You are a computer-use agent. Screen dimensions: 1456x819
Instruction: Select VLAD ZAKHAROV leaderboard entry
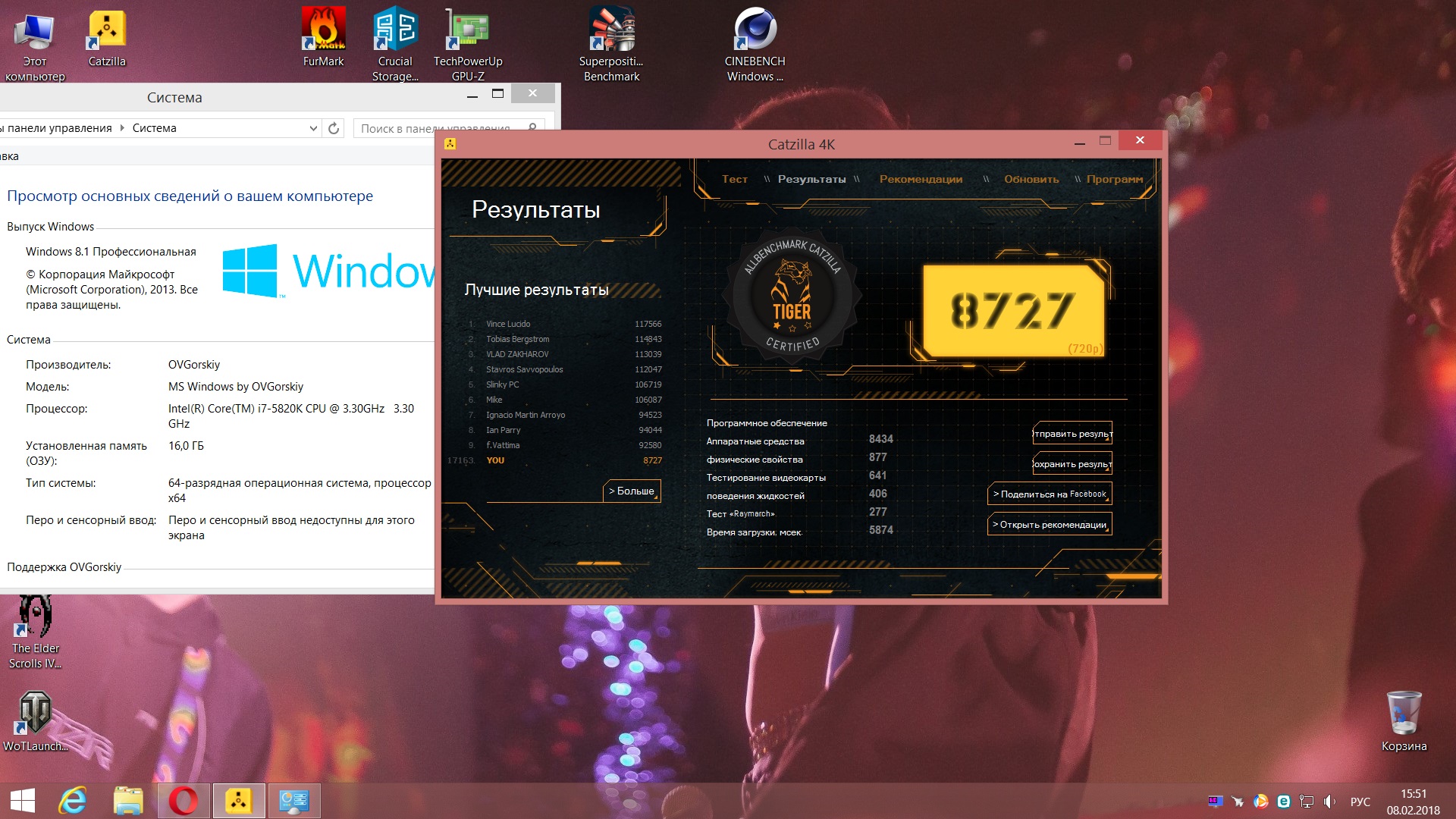point(565,354)
